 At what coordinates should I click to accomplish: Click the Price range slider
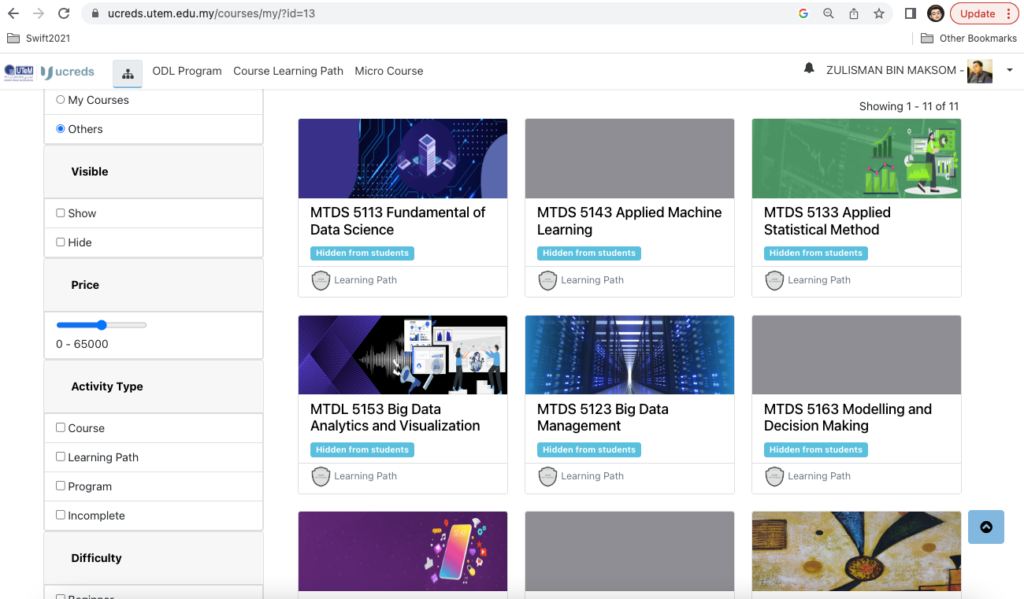click(101, 325)
